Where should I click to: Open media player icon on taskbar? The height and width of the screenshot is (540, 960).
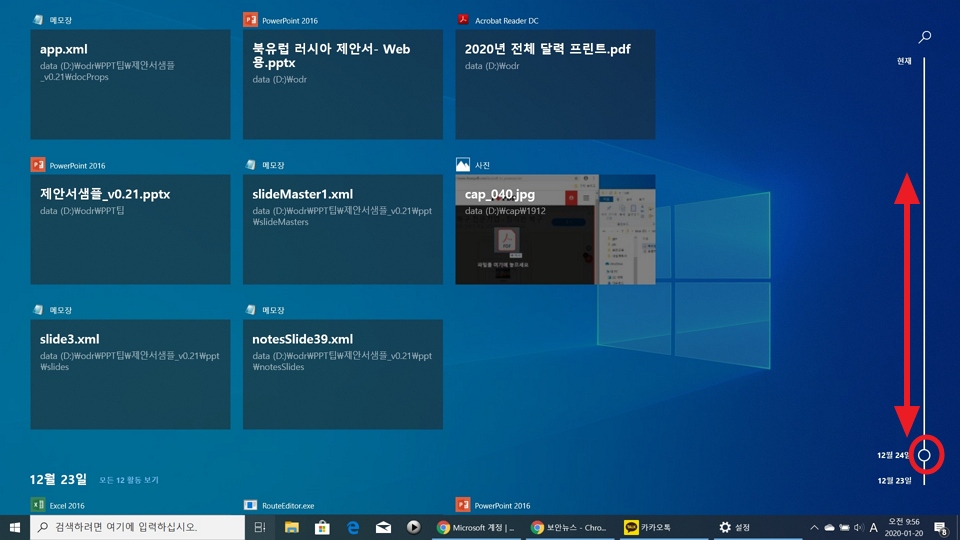click(x=413, y=527)
